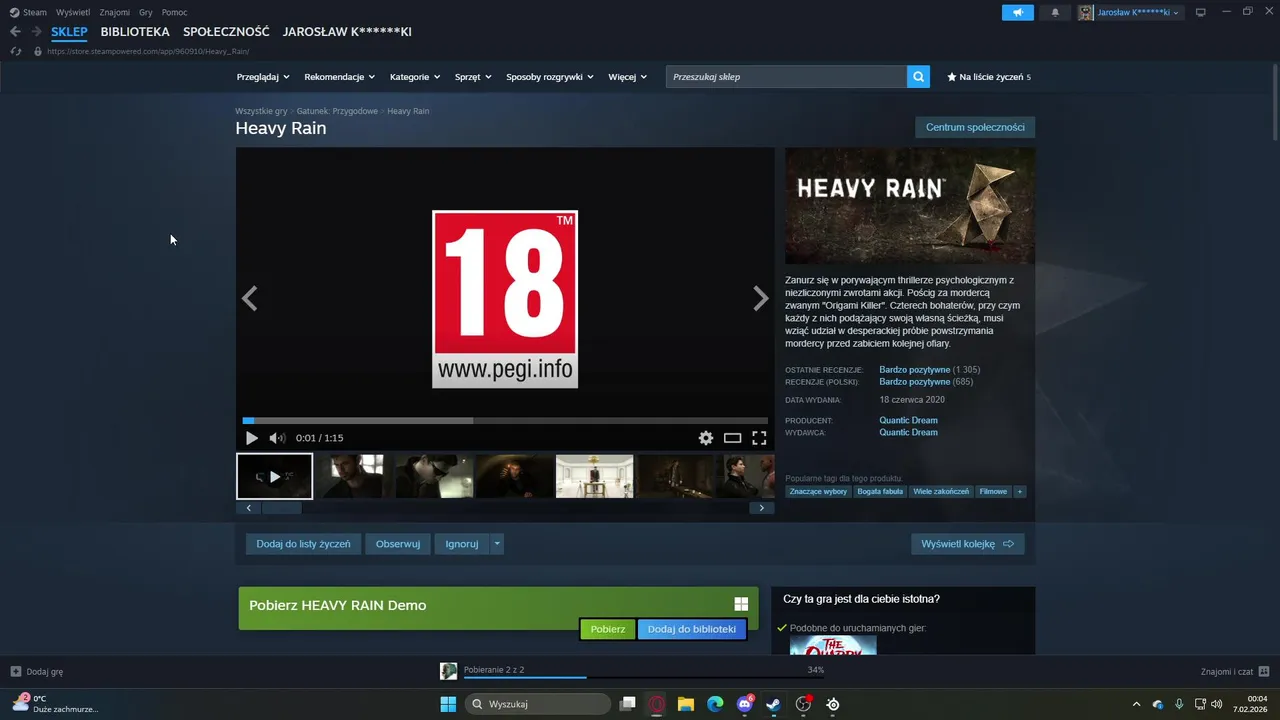Click plus icon to add tag
This screenshot has height=720, width=1280.
[1020, 491]
